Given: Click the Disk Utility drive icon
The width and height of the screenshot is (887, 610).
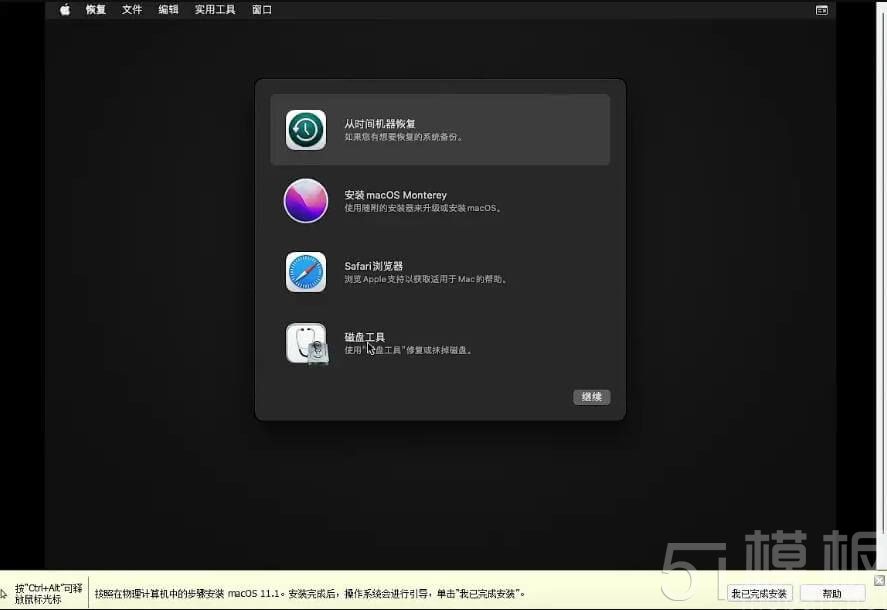Looking at the screenshot, I should [305, 343].
